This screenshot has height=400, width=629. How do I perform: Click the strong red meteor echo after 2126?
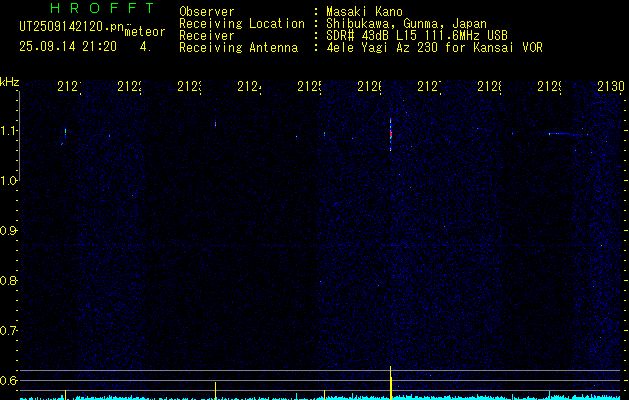(390, 134)
